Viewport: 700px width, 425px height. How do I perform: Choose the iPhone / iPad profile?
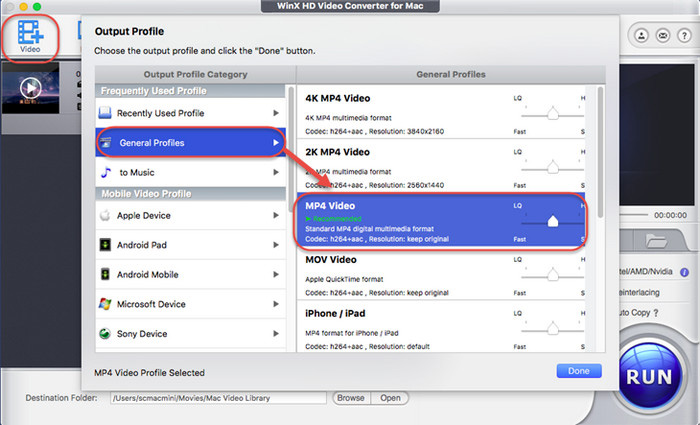[441, 326]
